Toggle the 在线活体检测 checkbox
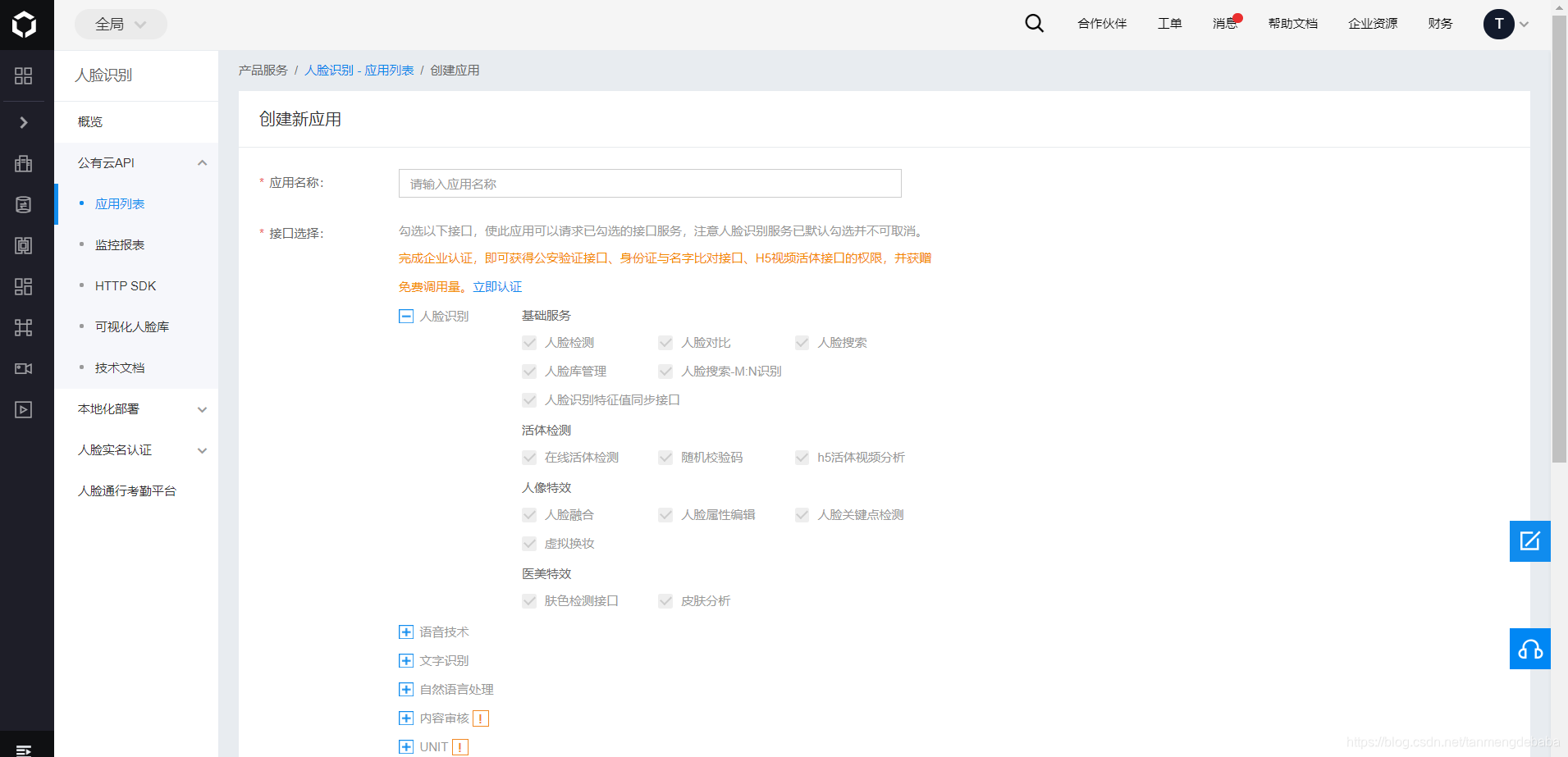This screenshot has height=757, width=1568. pyautogui.click(x=529, y=458)
